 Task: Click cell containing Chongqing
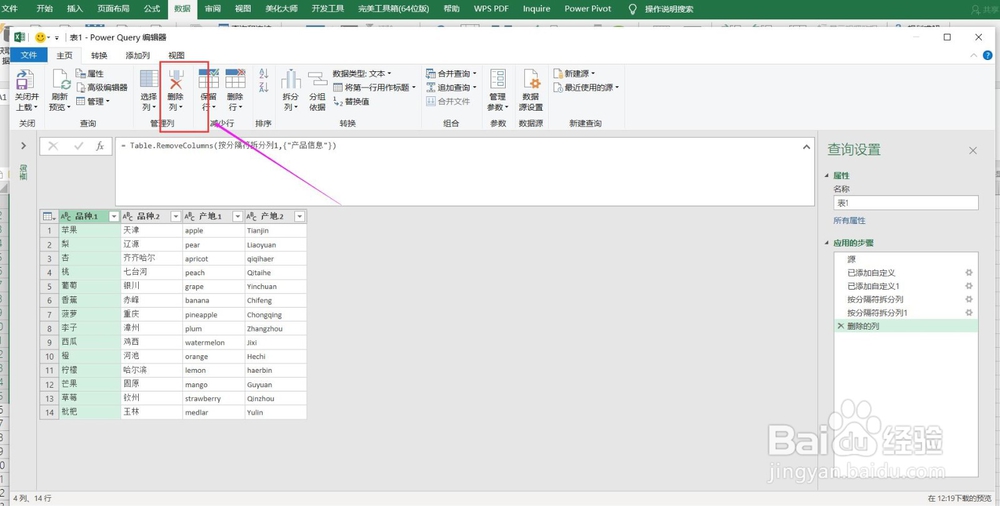pyautogui.click(x=276, y=315)
